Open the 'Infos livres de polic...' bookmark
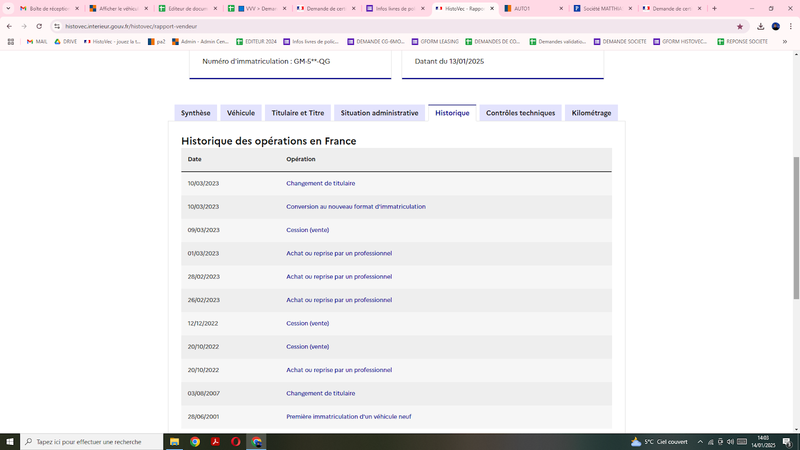 (x=311, y=41)
